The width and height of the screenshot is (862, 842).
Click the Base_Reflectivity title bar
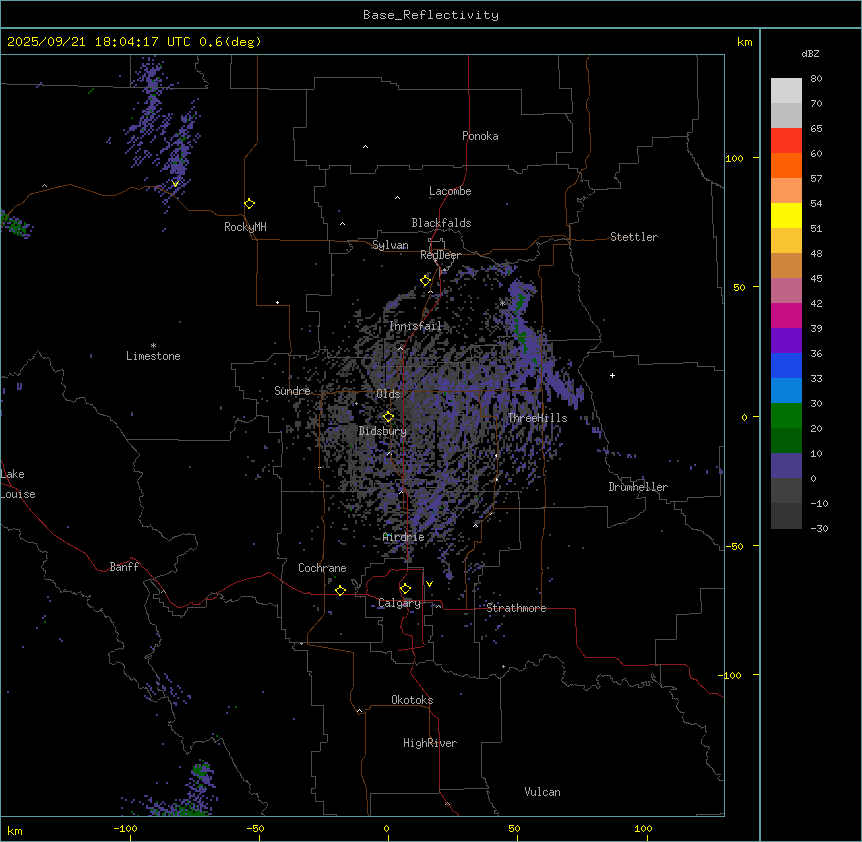point(430,15)
